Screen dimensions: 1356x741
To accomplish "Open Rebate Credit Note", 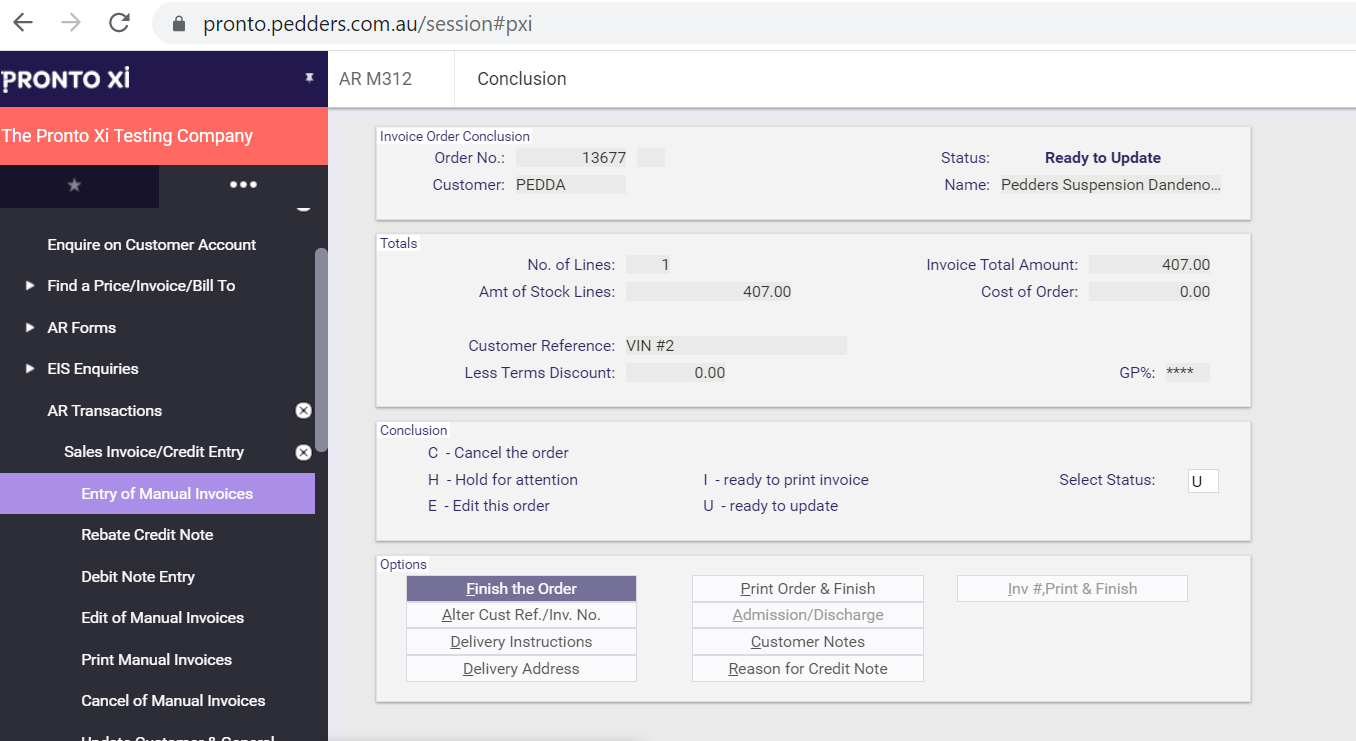I will tap(147, 535).
